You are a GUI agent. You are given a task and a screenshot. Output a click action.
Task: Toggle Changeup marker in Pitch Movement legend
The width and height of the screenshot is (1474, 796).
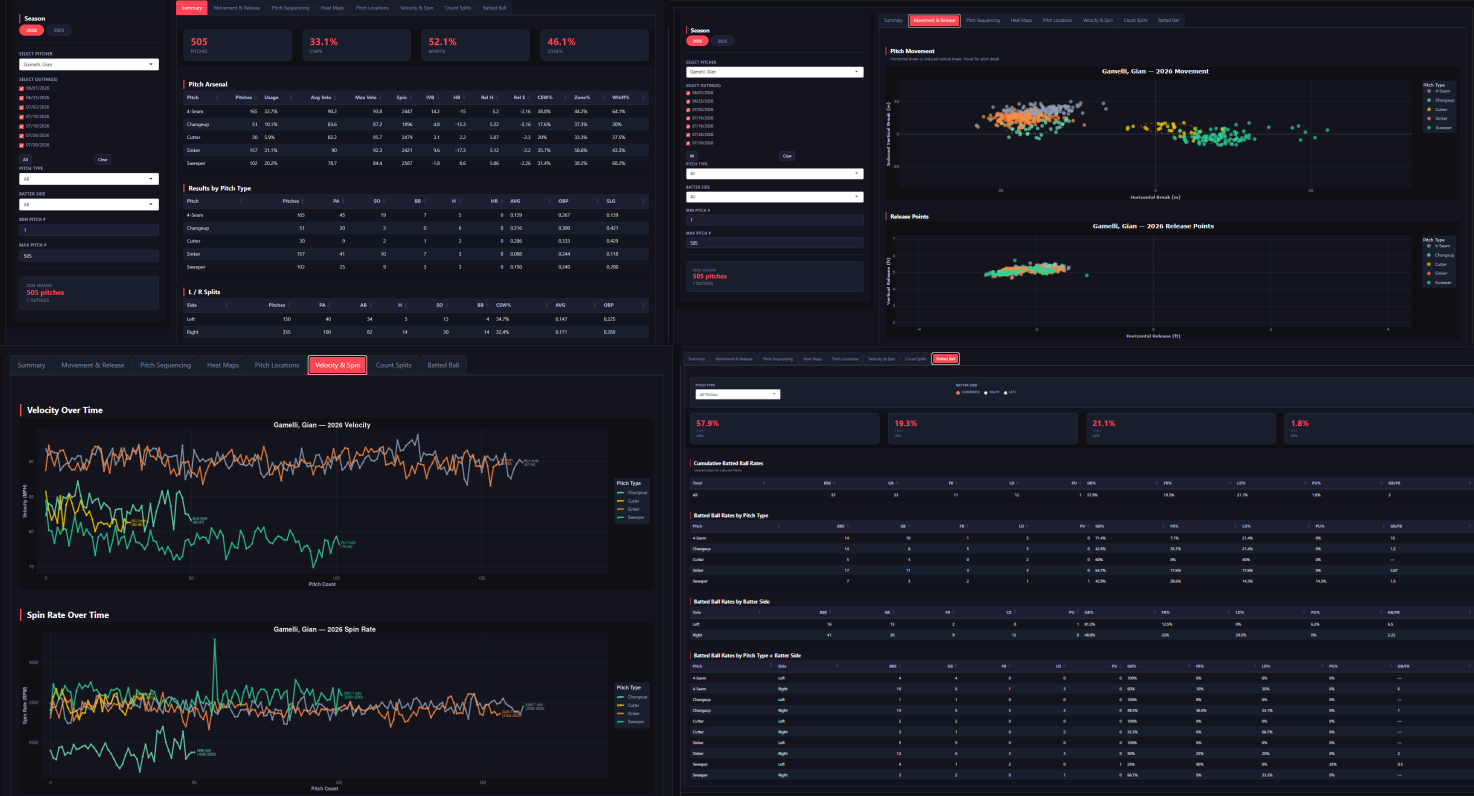pyautogui.click(x=1438, y=100)
